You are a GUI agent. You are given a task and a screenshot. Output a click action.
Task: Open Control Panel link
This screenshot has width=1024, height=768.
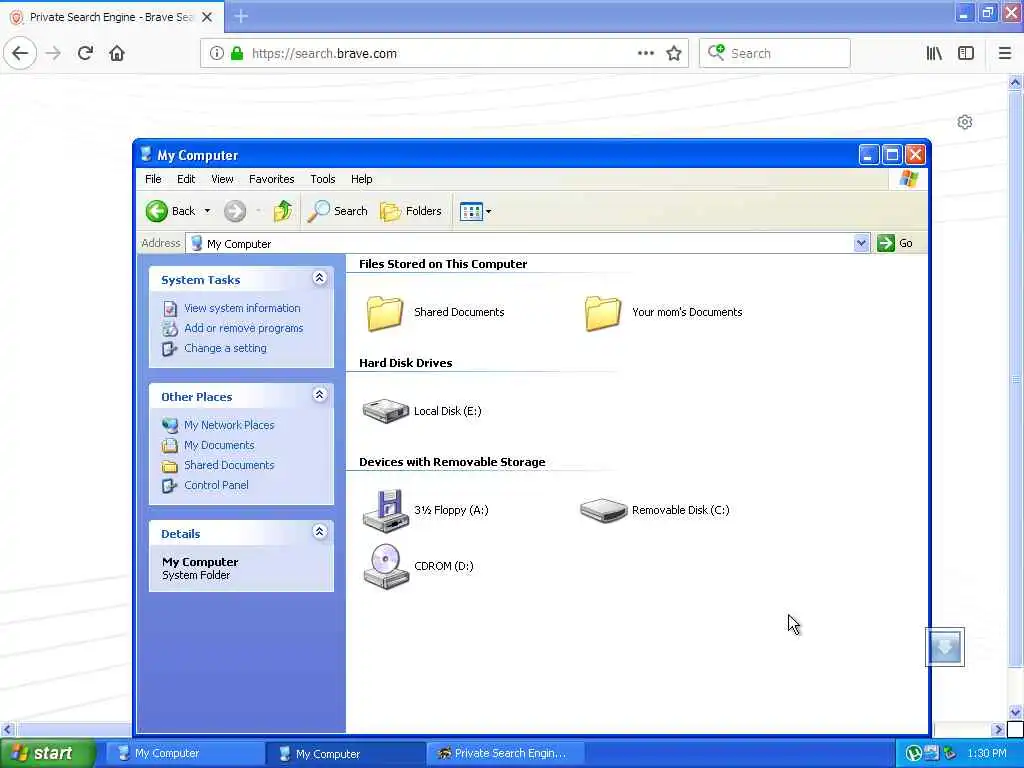(216, 485)
